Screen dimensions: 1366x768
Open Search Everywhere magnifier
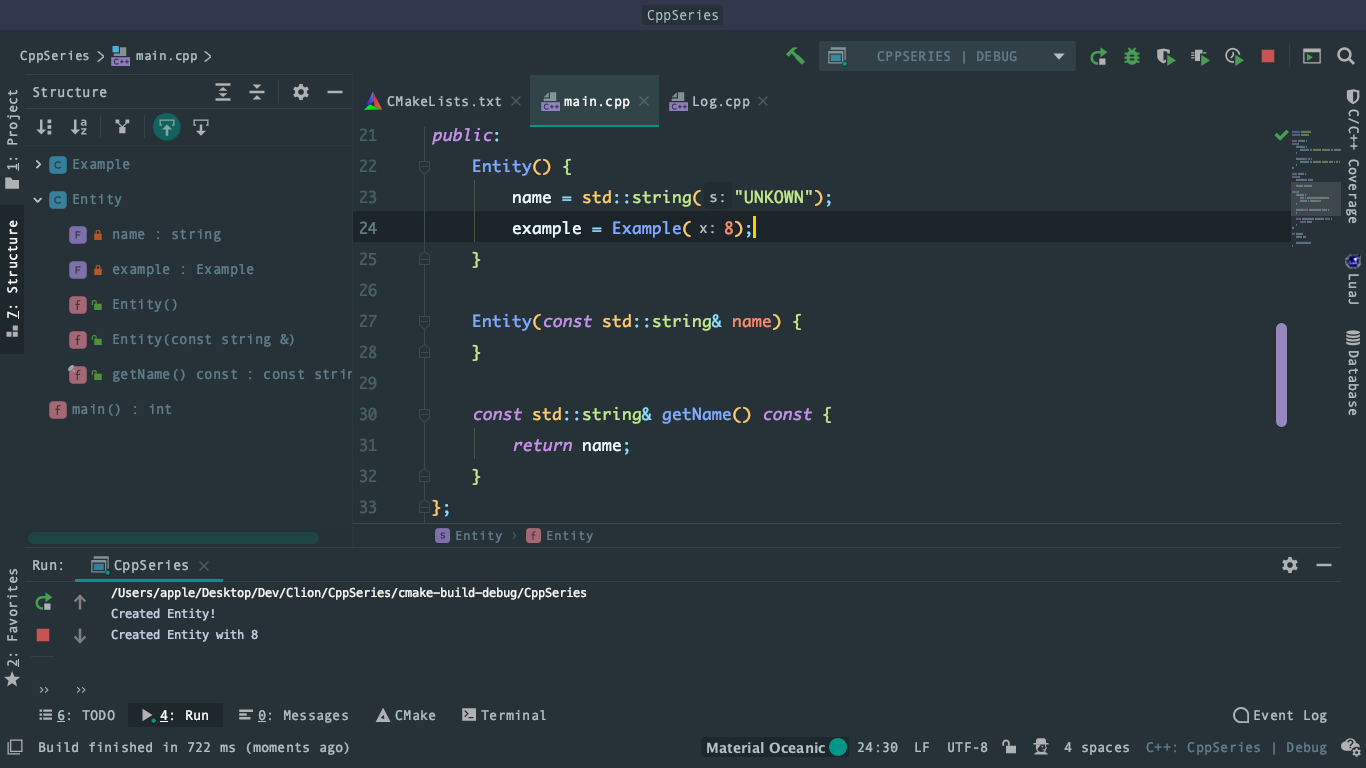[x=1346, y=56]
